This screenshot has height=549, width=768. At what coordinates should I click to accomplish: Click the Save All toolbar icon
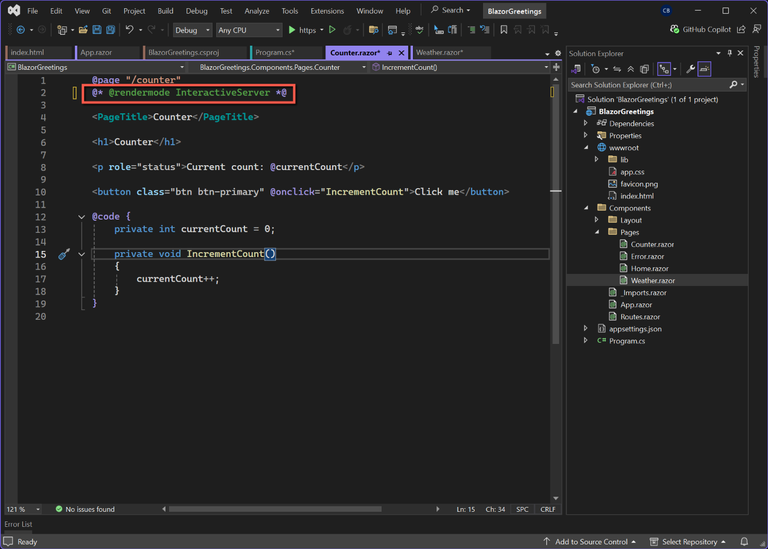tap(109, 30)
